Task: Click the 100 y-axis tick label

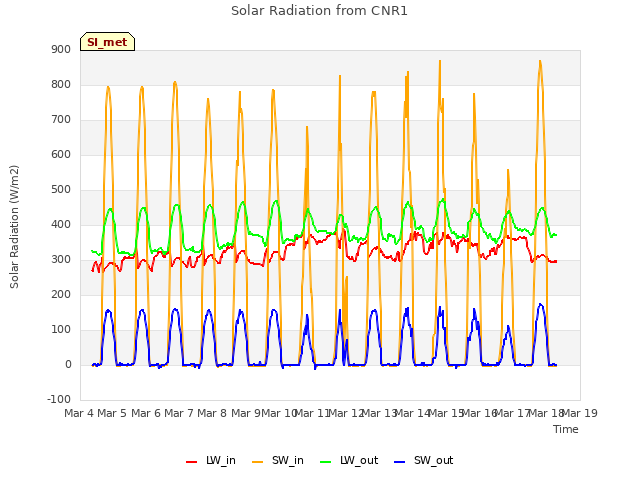Action: click(x=61, y=330)
